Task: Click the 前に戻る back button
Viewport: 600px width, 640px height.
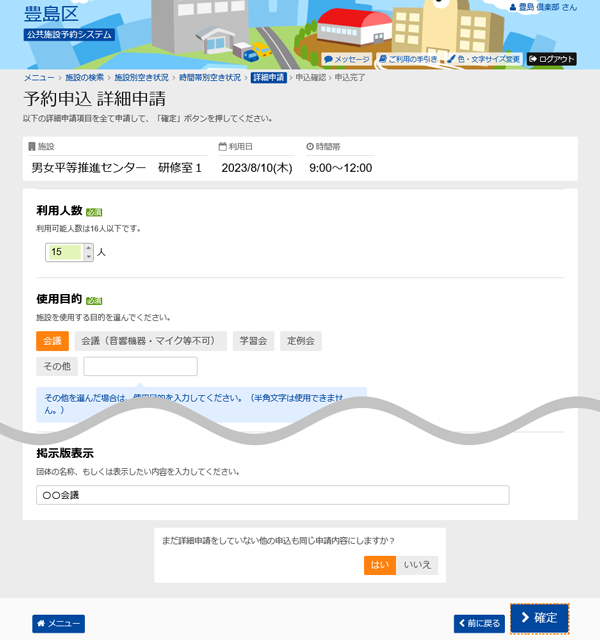Action: [479, 624]
